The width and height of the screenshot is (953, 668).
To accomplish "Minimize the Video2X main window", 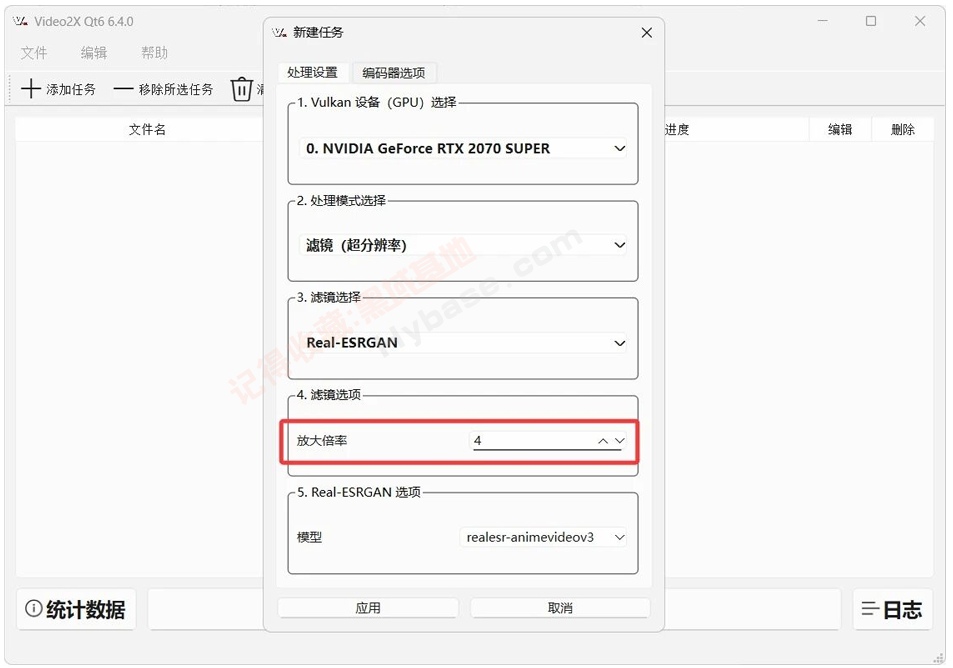I will click(x=822, y=21).
